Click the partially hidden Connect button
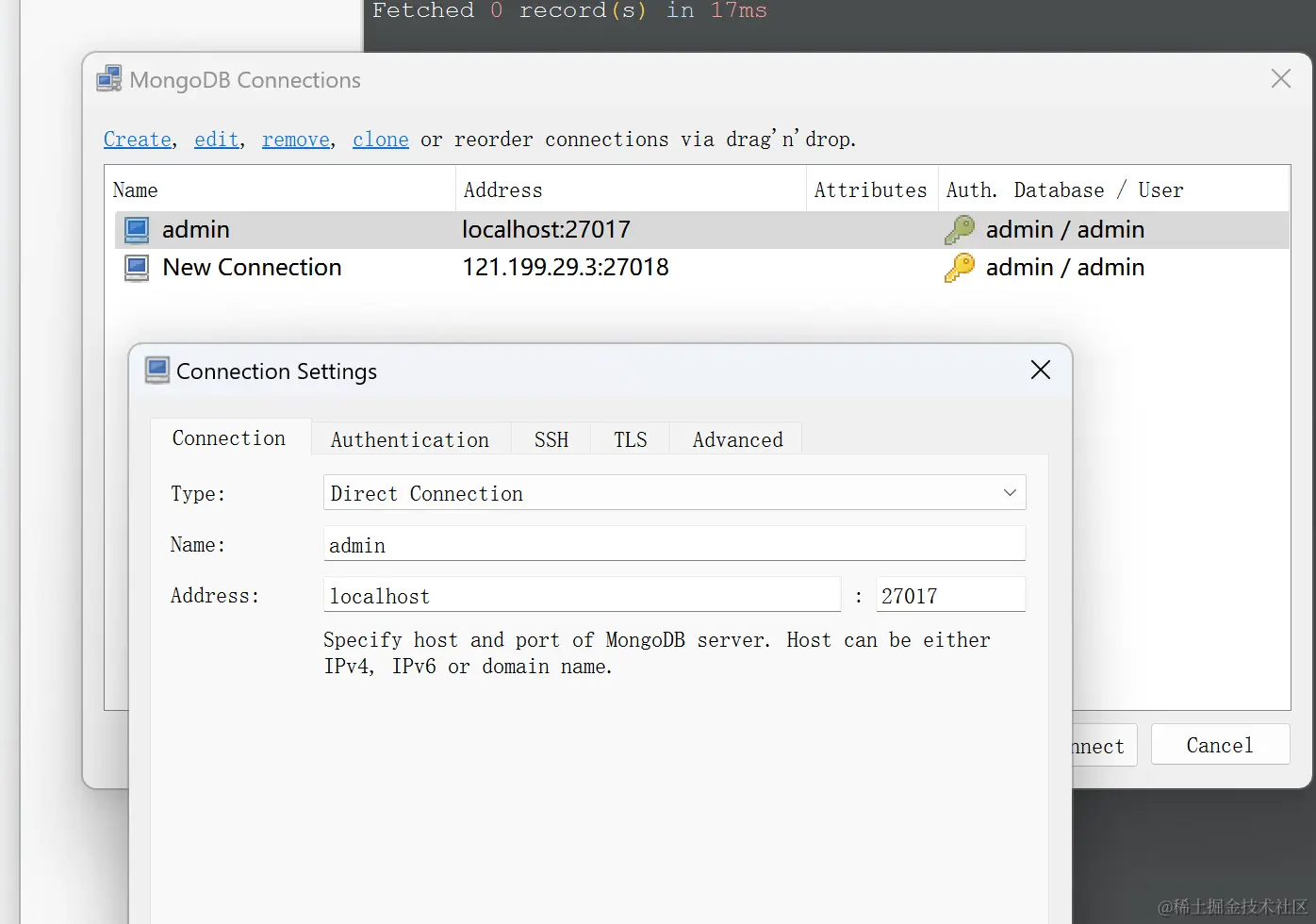The height and width of the screenshot is (924, 1316). (x=1104, y=745)
